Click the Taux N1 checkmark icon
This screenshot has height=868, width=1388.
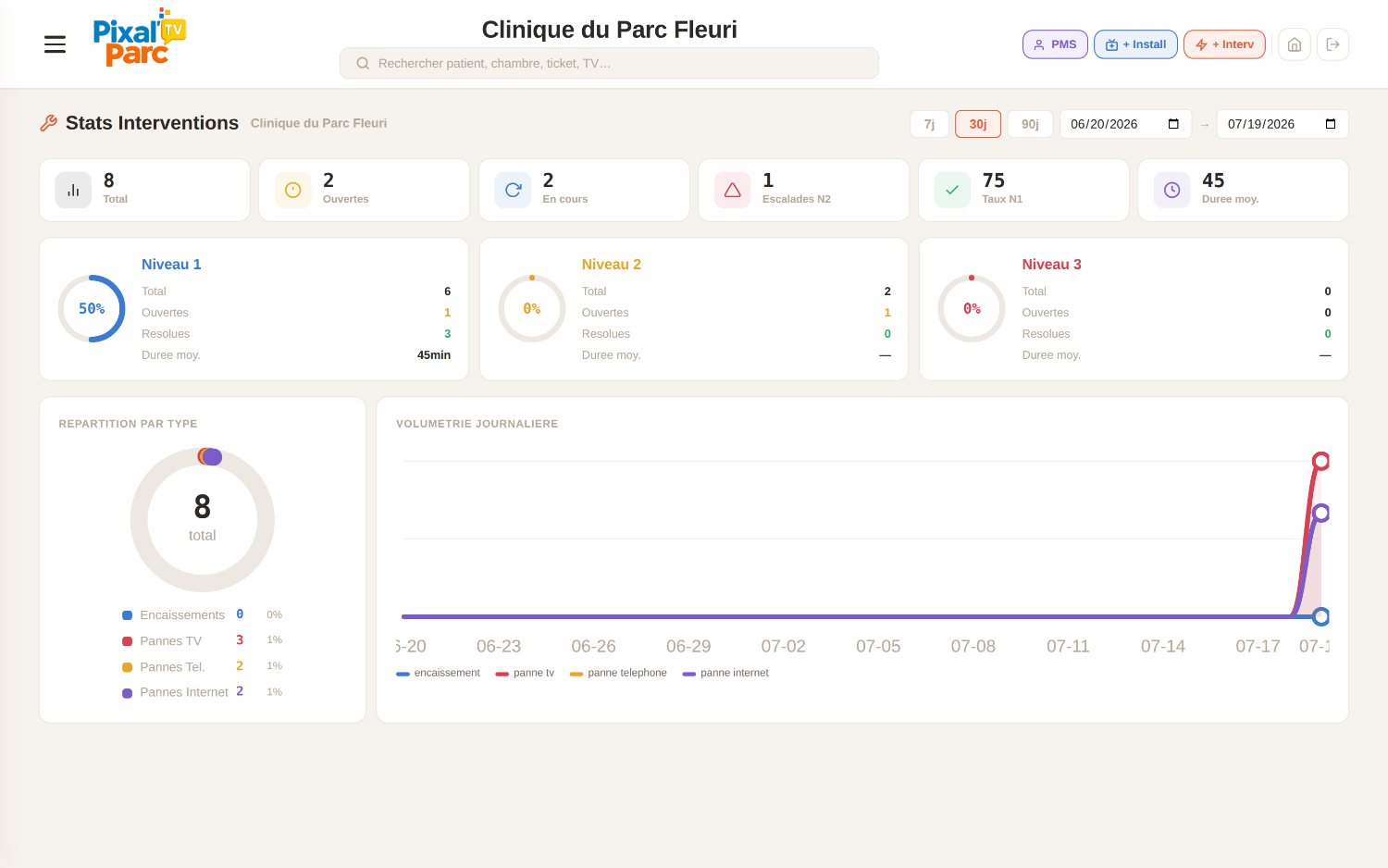pyautogui.click(x=952, y=190)
